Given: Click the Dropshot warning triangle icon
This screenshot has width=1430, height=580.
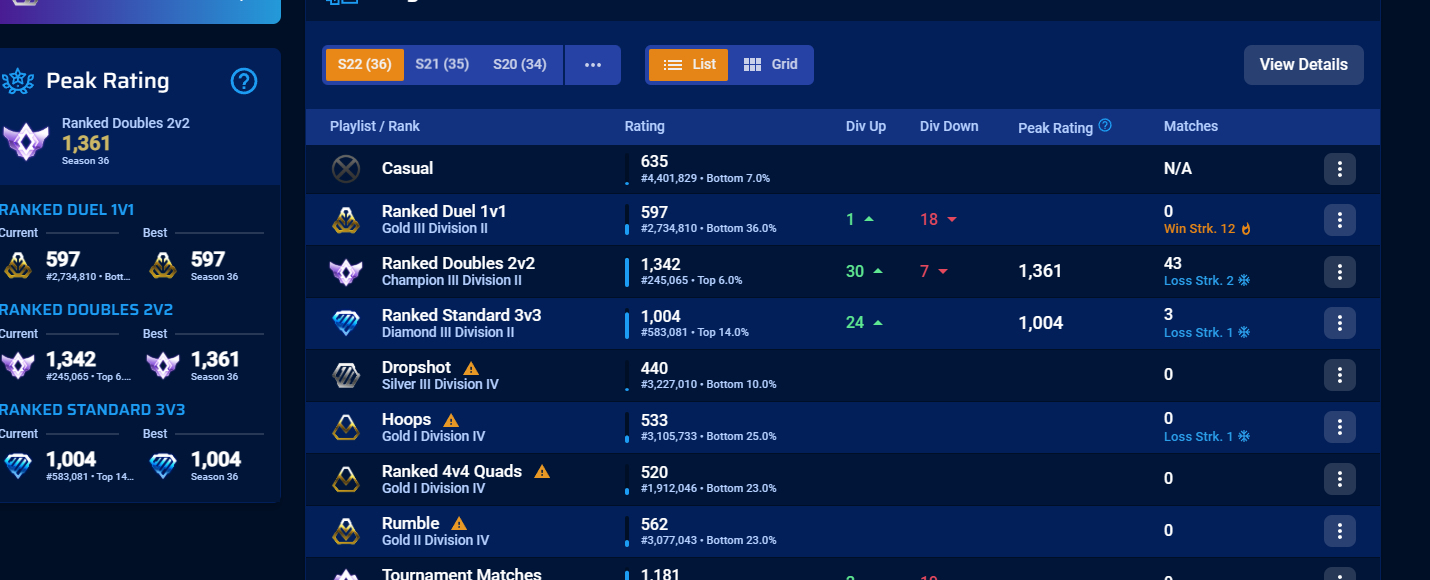Looking at the screenshot, I should point(471,368).
